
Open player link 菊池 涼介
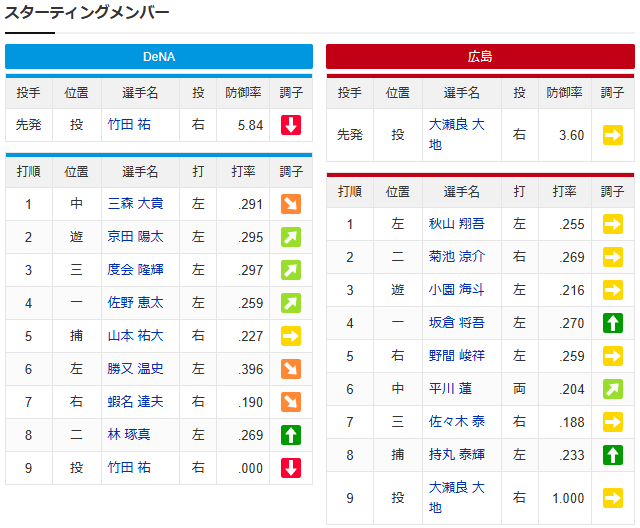[x=456, y=257]
